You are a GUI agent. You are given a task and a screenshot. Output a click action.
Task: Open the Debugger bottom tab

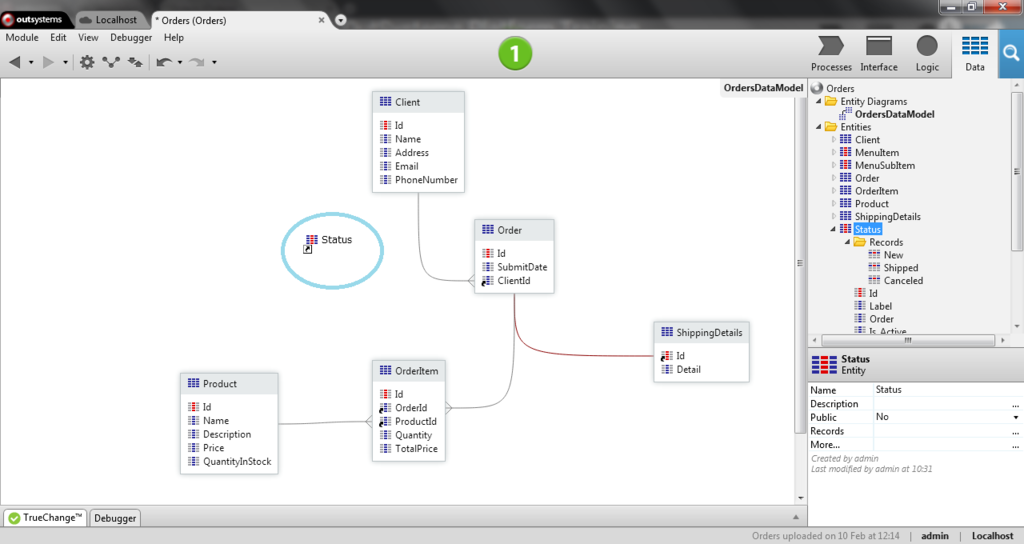point(115,519)
